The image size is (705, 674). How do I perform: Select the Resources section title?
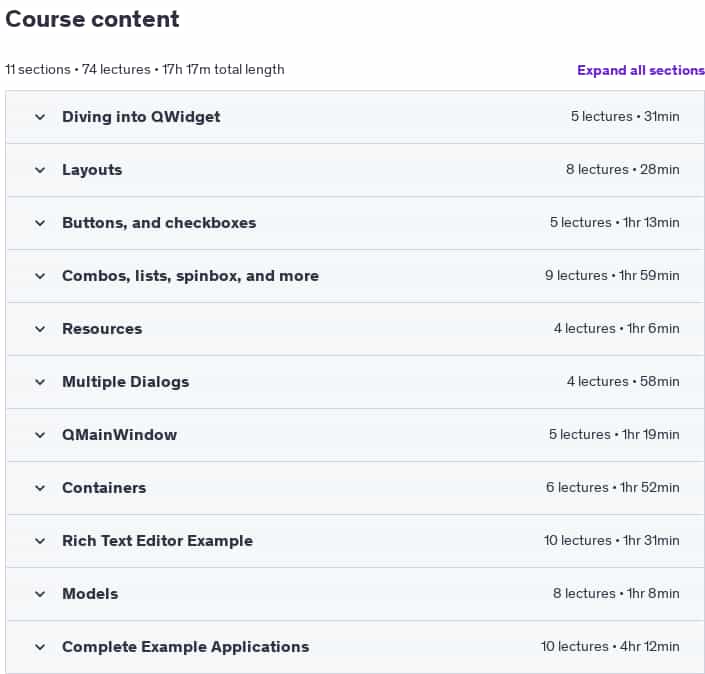pyautogui.click(x=102, y=329)
